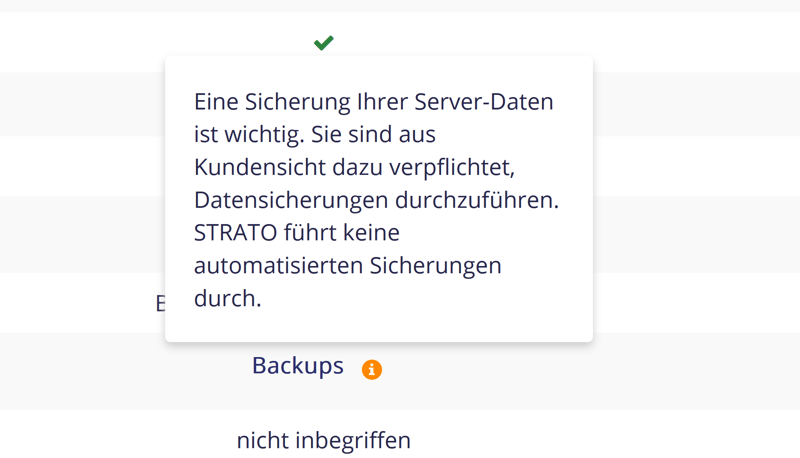Click the green checkmark icon
Screen dimensions: 800x458
[x=323, y=43]
